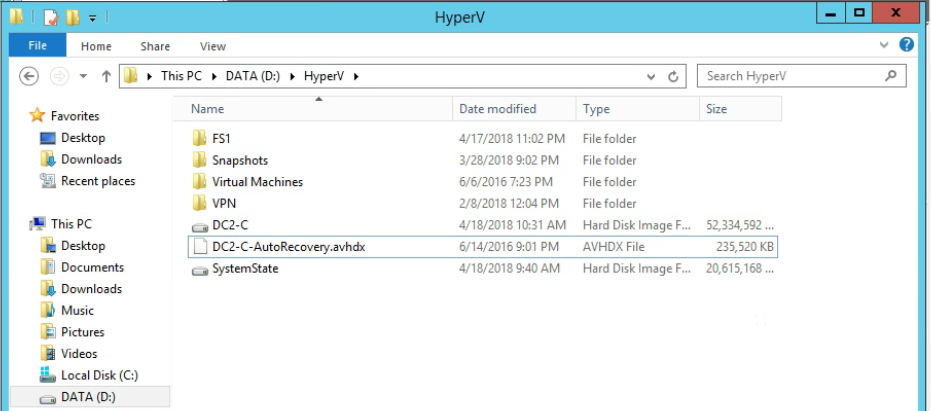Switch to the View ribbon tab
931x411 pixels.
[x=213, y=46]
